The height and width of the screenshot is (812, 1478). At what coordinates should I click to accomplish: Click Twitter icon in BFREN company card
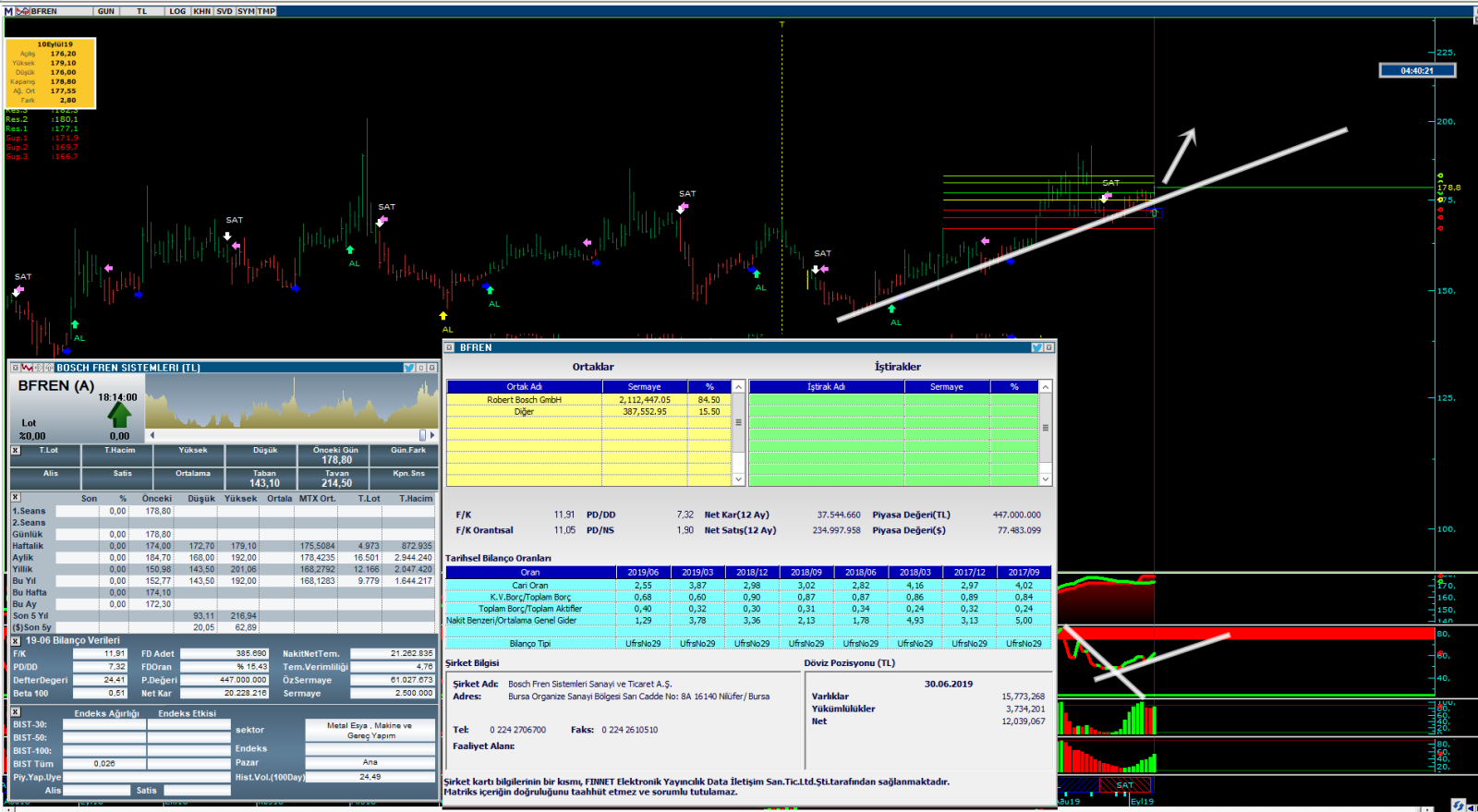[1036, 348]
